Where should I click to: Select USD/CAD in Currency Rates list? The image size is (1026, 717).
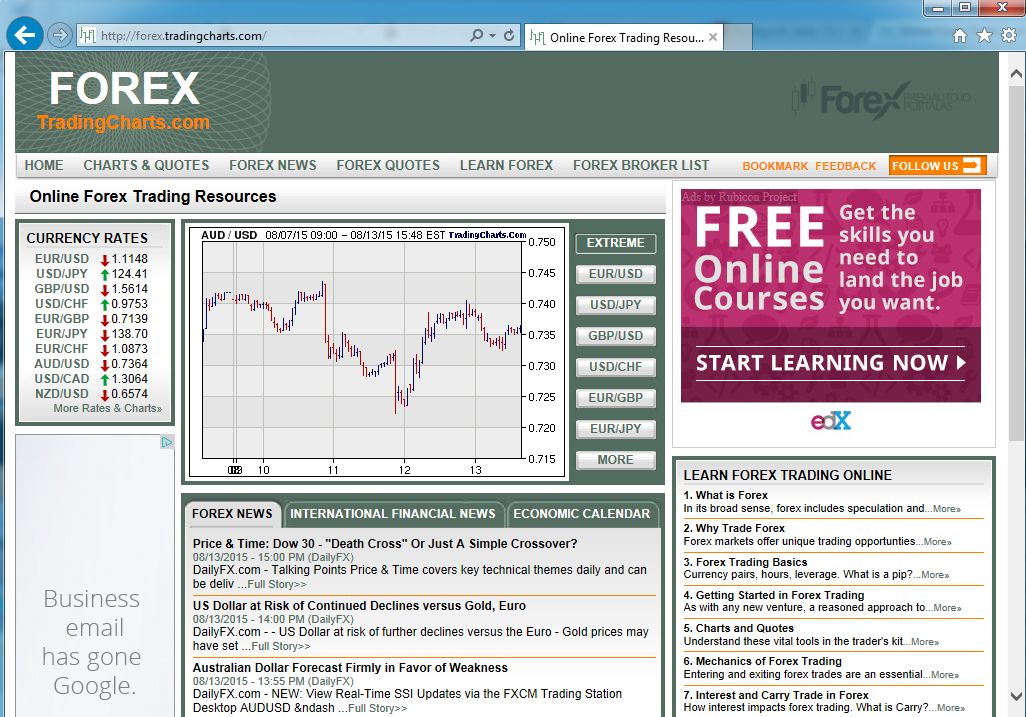[x=62, y=379]
